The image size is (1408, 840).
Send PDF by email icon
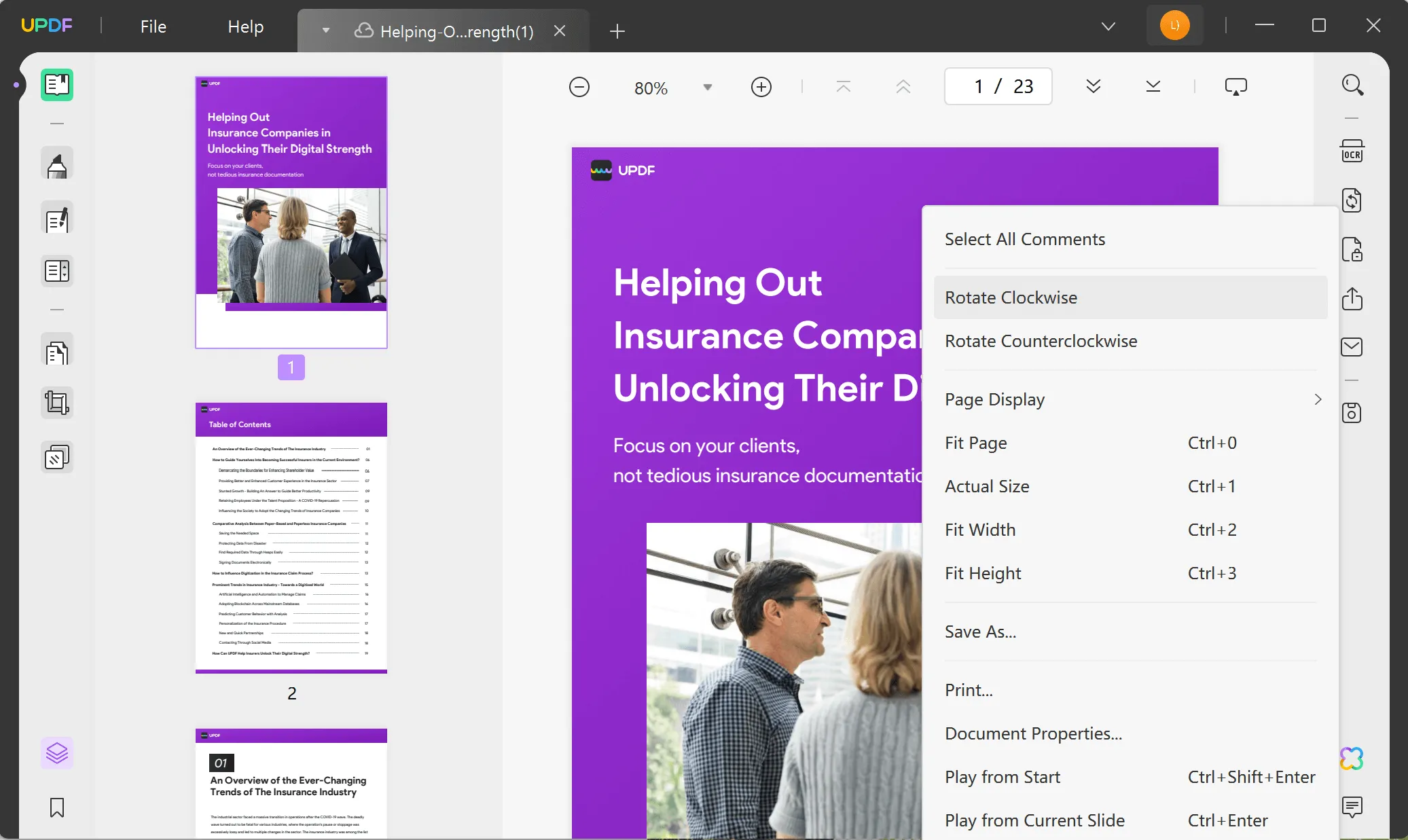1352,347
